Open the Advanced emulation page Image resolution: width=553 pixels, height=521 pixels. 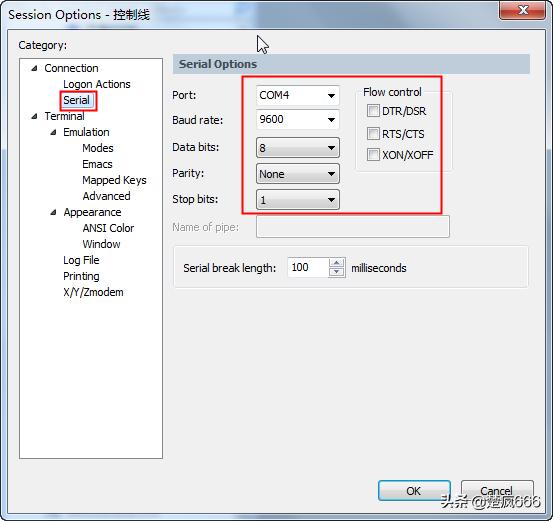106,196
